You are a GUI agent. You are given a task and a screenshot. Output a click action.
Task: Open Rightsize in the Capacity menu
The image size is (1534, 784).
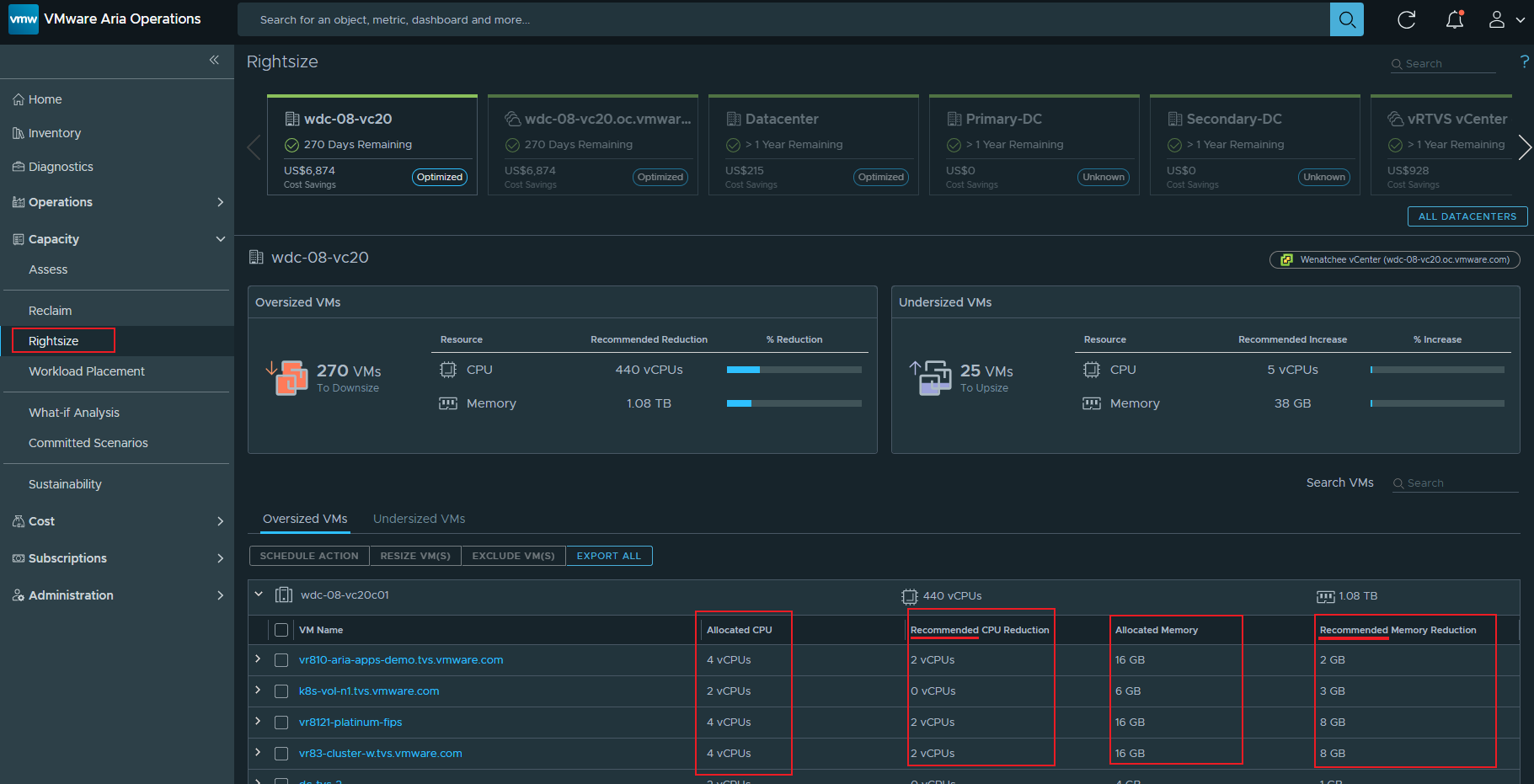tap(53, 341)
